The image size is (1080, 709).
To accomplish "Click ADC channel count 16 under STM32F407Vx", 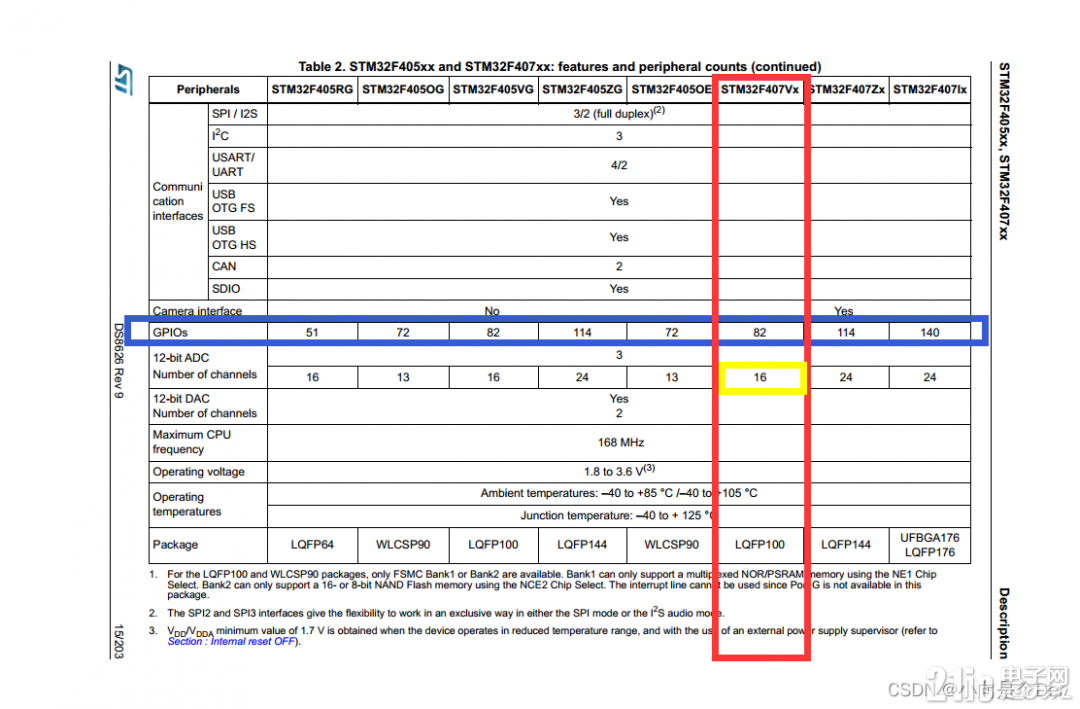I will tap(760, 378).
